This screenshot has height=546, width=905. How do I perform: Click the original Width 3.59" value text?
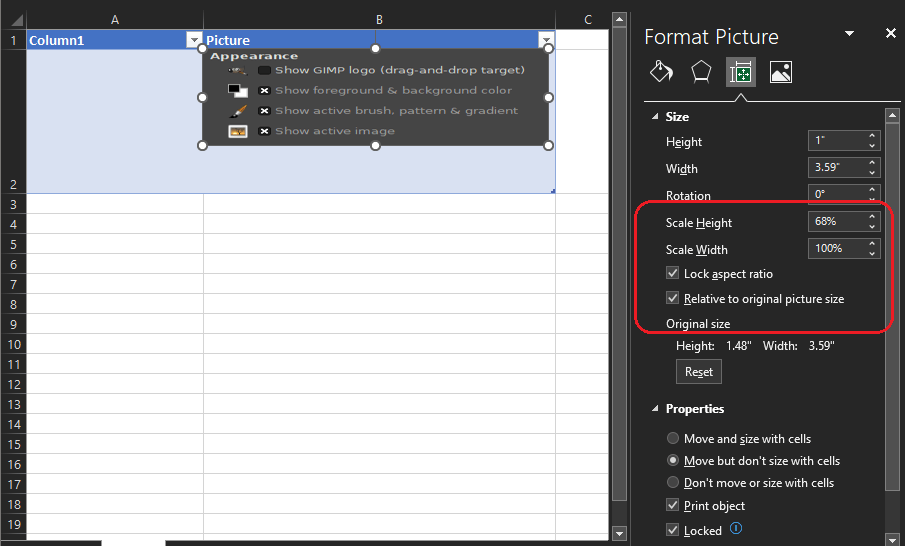pos(821,346)
